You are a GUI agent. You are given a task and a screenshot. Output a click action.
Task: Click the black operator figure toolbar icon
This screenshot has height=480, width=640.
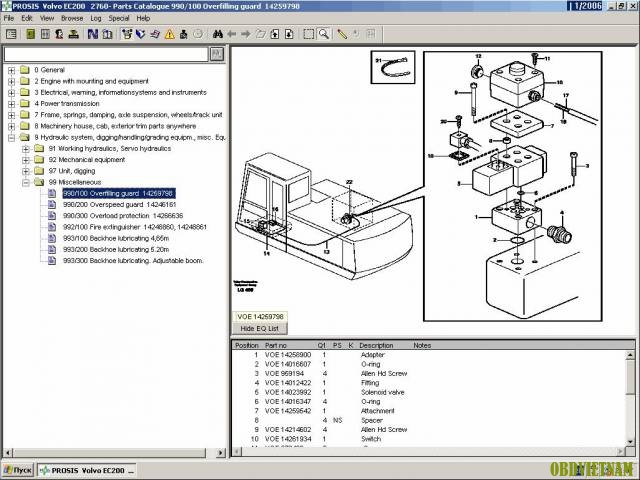tap(184, 34)
